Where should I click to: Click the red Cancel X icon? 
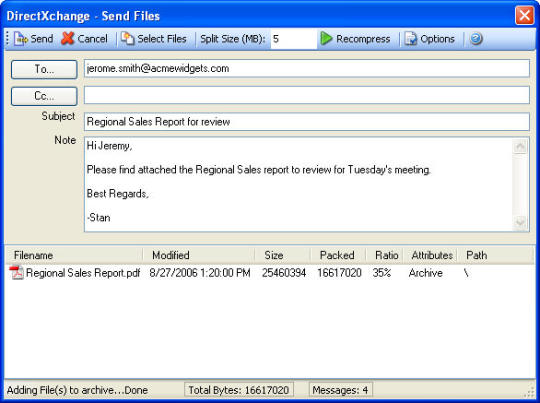coord(68,39)
